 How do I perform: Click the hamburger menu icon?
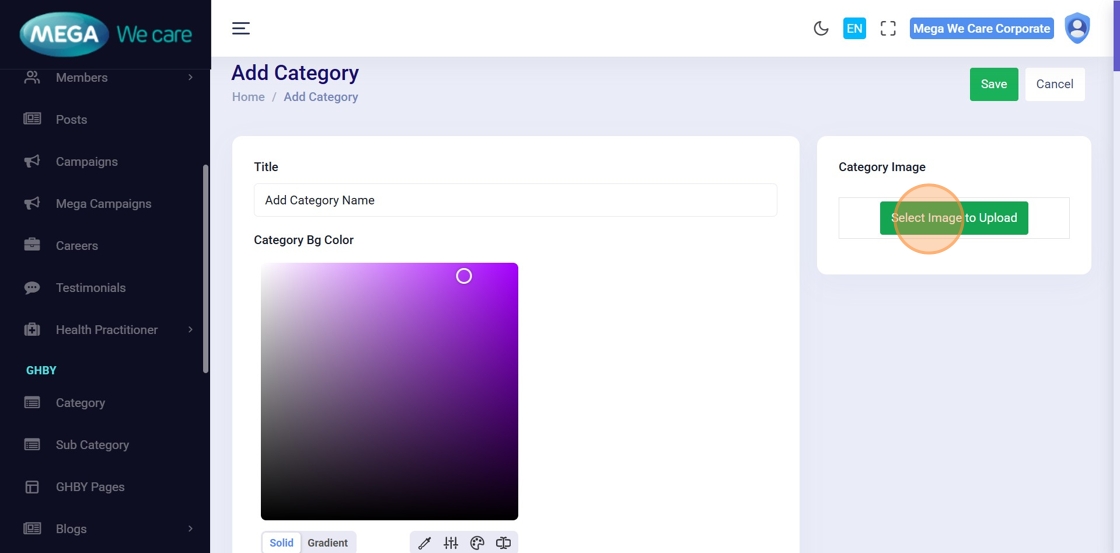[x=241, y=28]
